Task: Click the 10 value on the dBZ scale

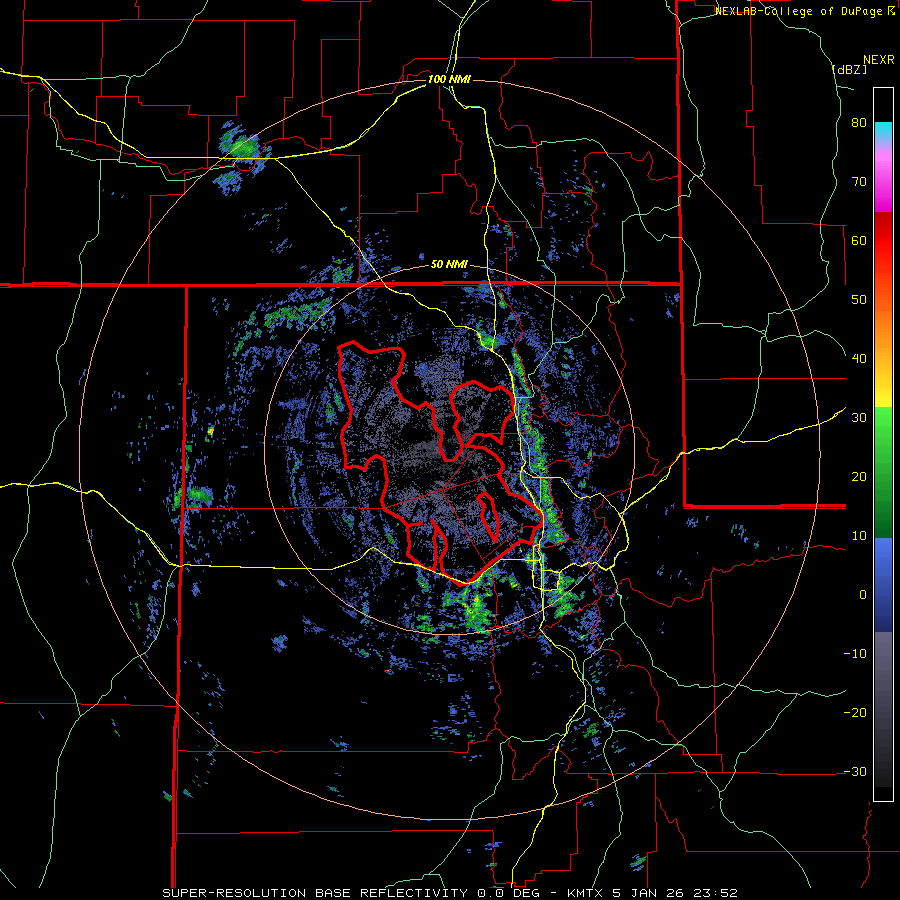Action: tap(859, 536)
